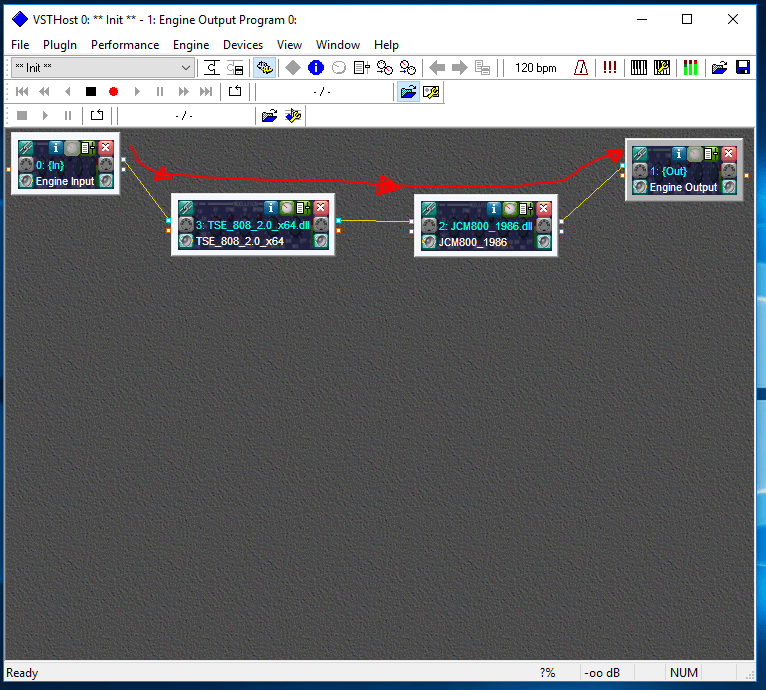Click the play button in player toolbar

click(x=137, y=91)
